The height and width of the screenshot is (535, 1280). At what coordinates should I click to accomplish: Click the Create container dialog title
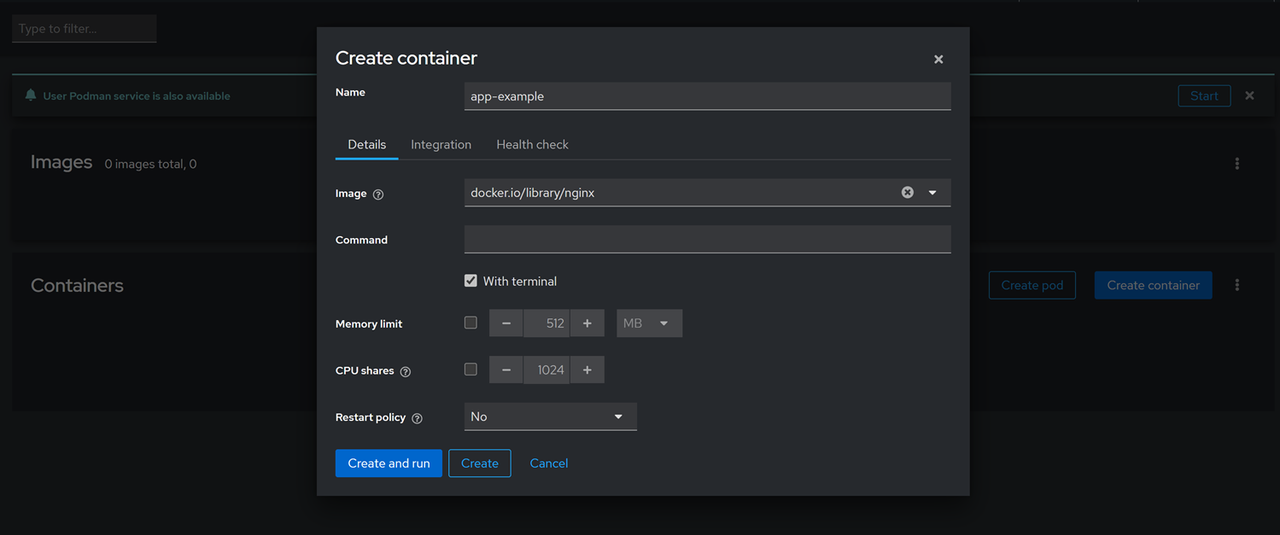406,58
